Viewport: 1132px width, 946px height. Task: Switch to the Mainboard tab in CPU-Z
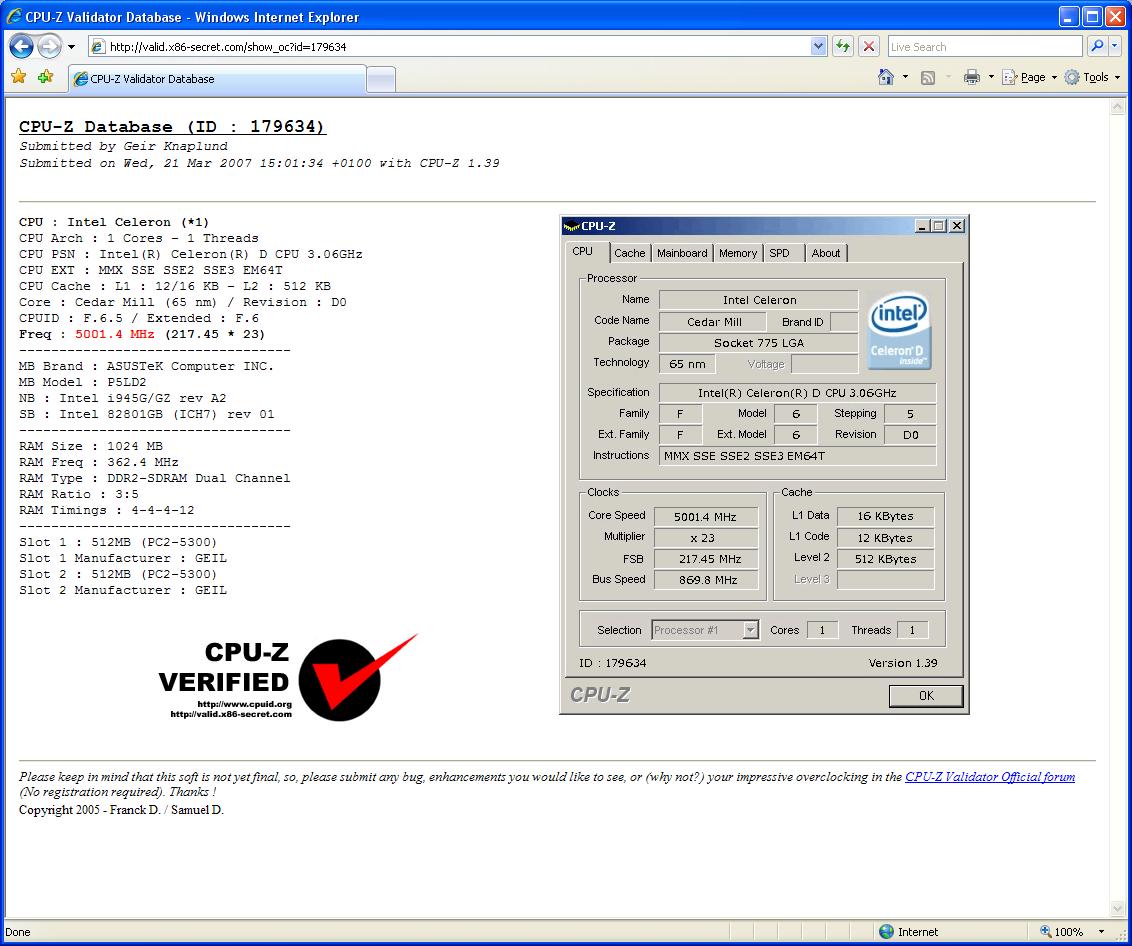(682, 253)
